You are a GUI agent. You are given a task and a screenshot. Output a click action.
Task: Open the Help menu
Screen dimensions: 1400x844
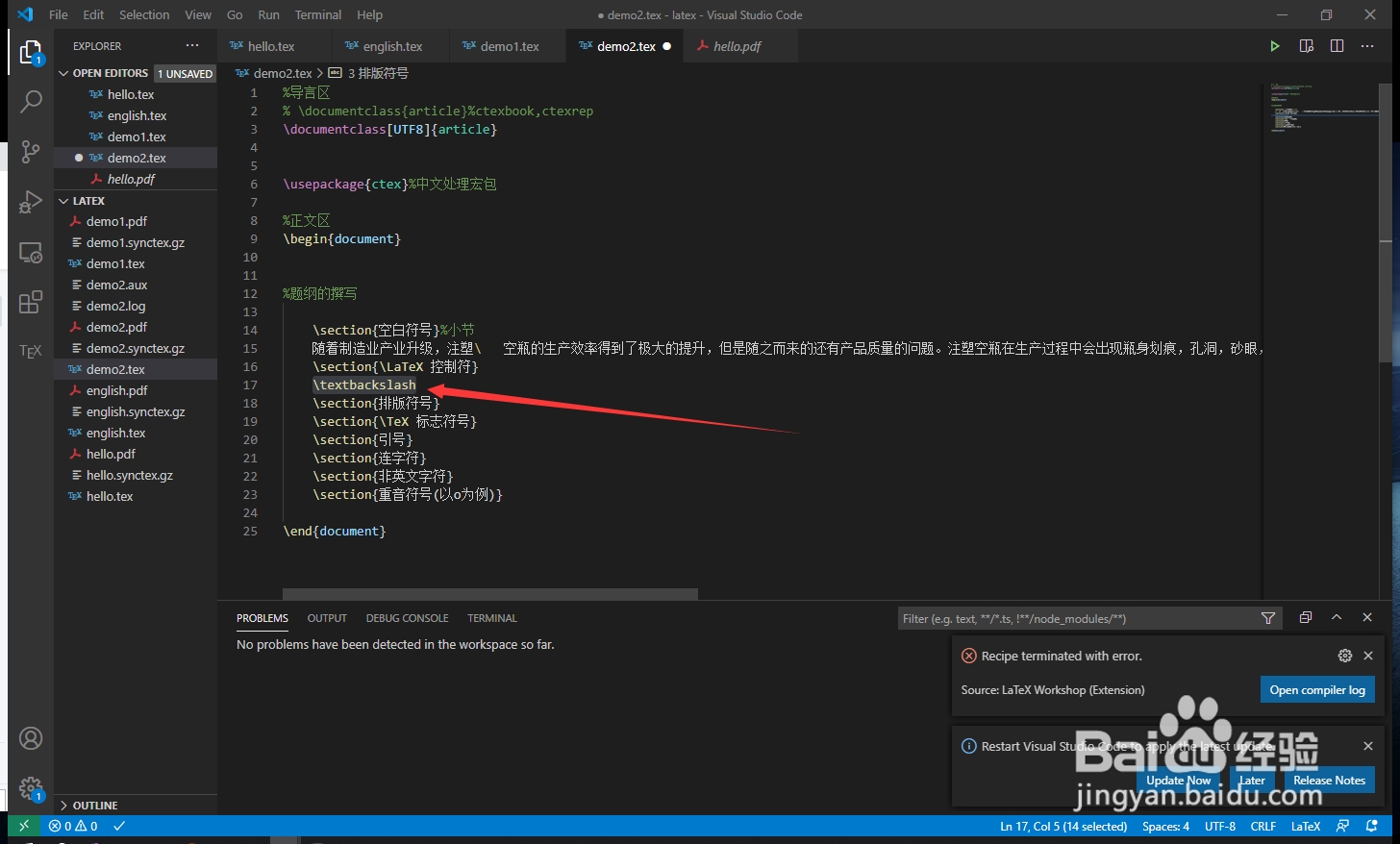(x=369, y=14)
